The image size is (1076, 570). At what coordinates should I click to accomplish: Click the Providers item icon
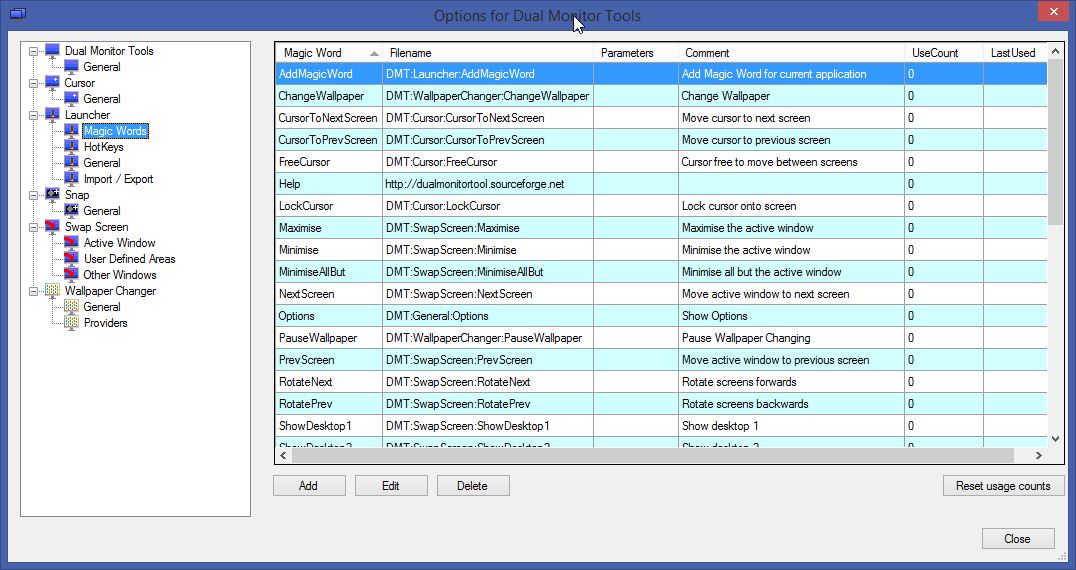tap(71, 322)
